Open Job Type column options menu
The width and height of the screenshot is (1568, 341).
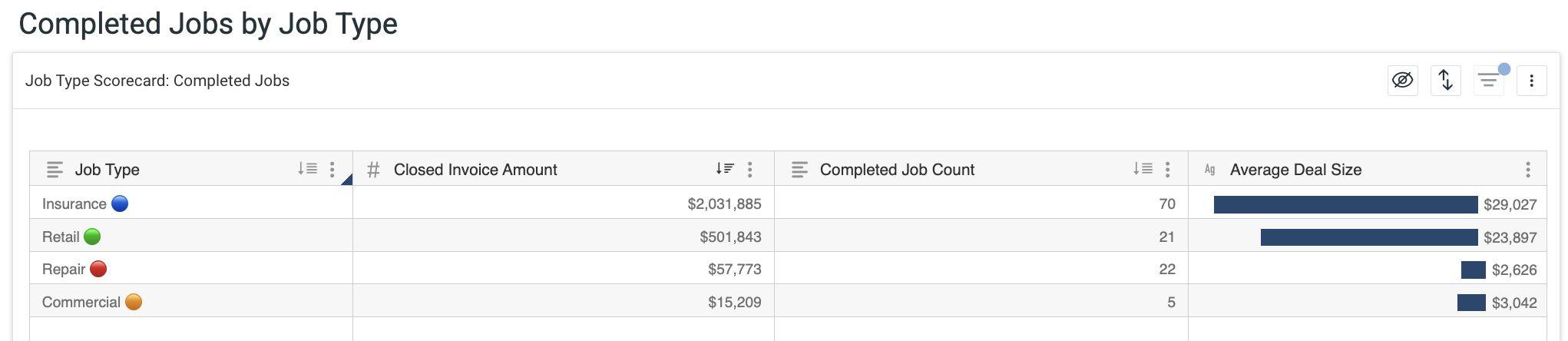click(332, 169)
